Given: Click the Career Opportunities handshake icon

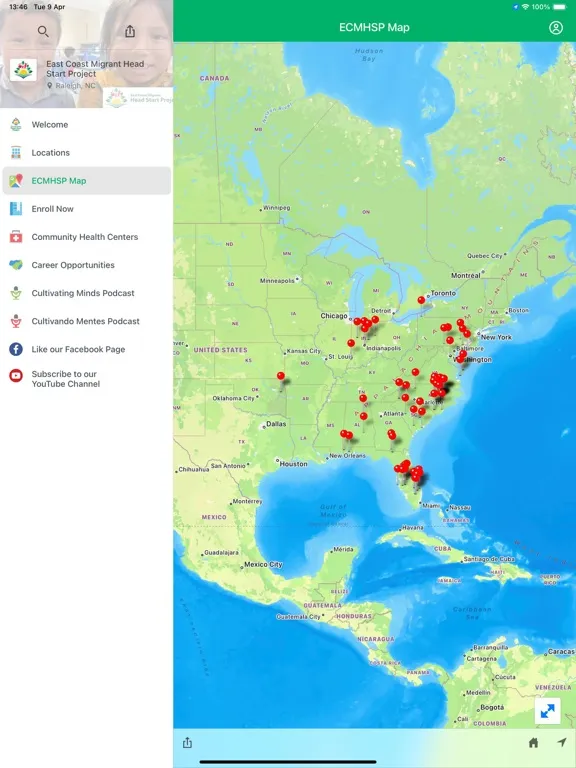Looking at the screenshot, I should 16,265.
